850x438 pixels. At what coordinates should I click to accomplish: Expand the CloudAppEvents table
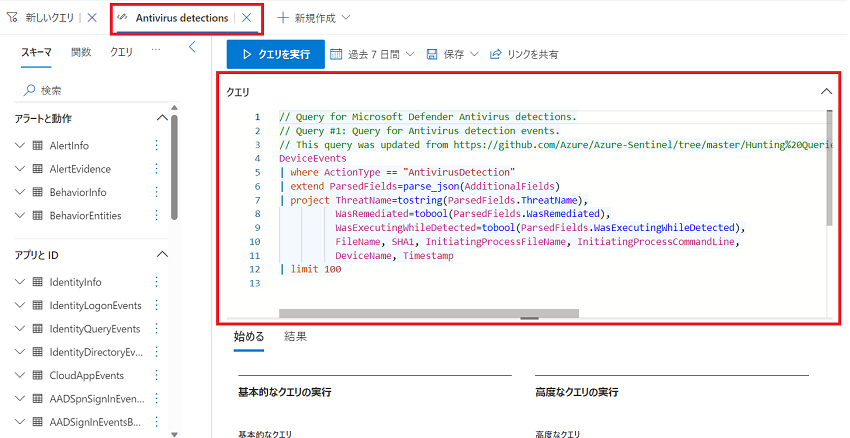coord(21,375)
